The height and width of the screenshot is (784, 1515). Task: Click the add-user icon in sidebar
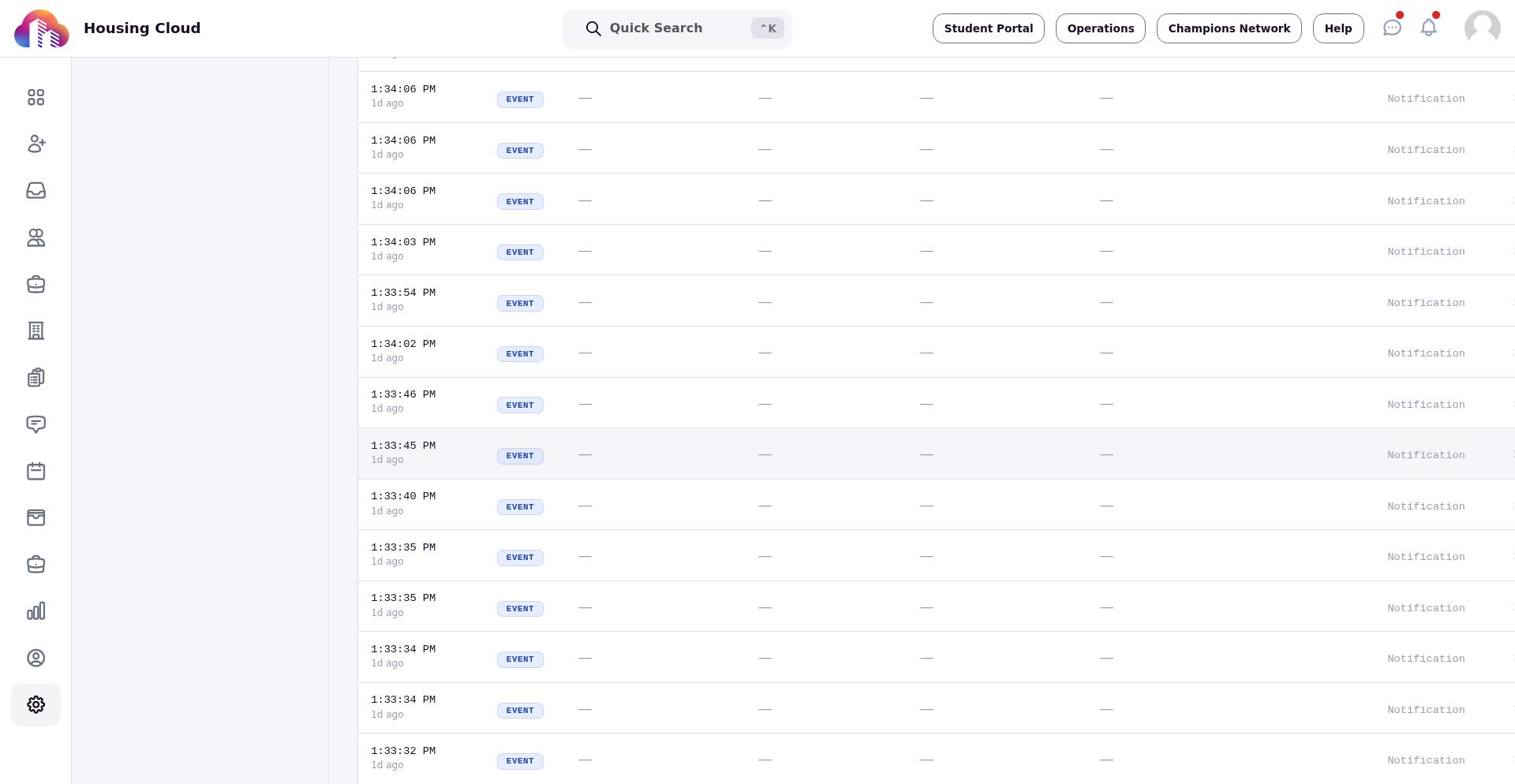click(x=36, y=144)
